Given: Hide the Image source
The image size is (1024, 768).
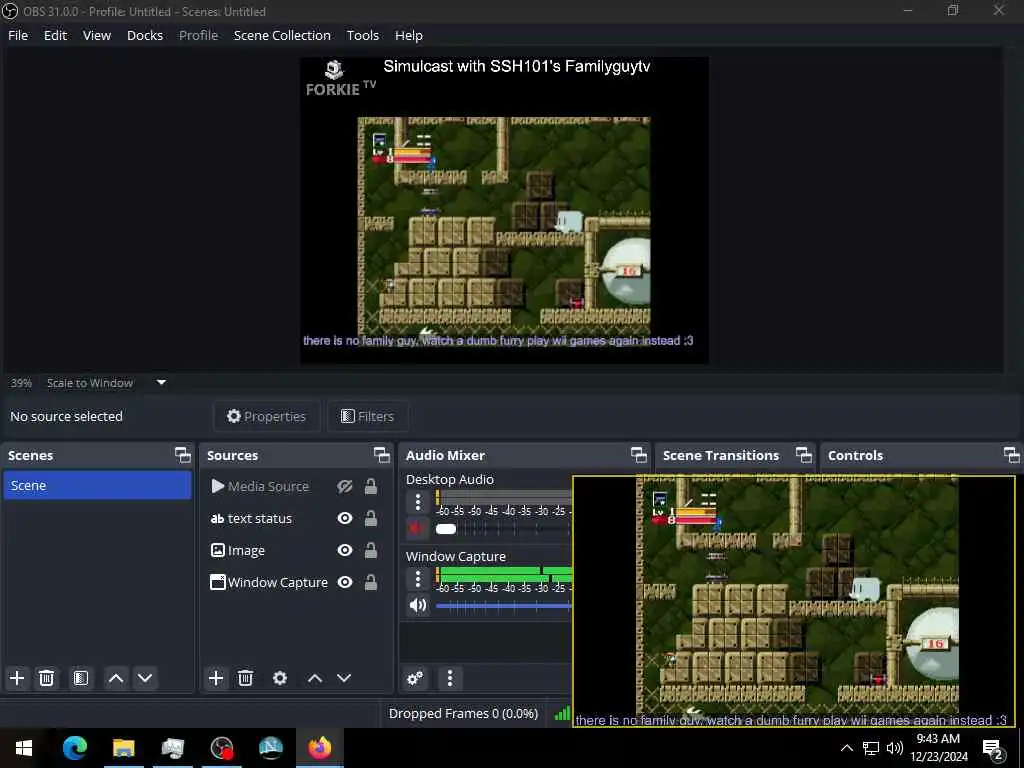Looking at the screenshot, I should [345, 550].
